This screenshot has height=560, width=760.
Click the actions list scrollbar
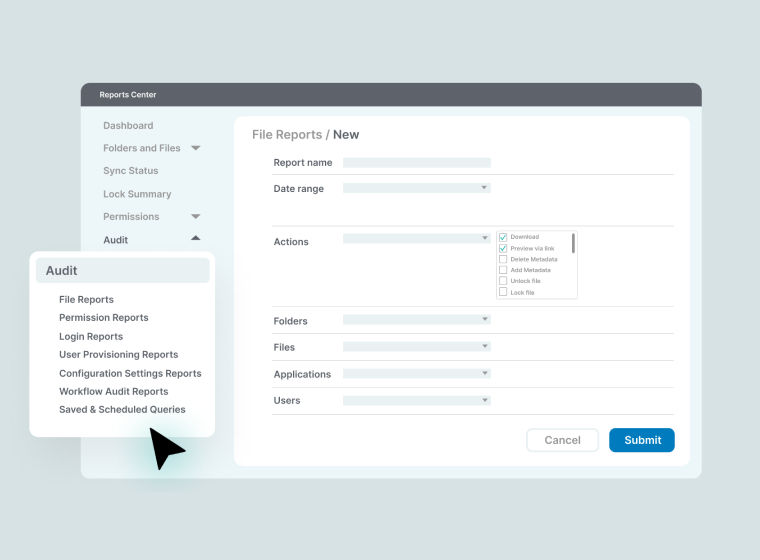[573, 243]
